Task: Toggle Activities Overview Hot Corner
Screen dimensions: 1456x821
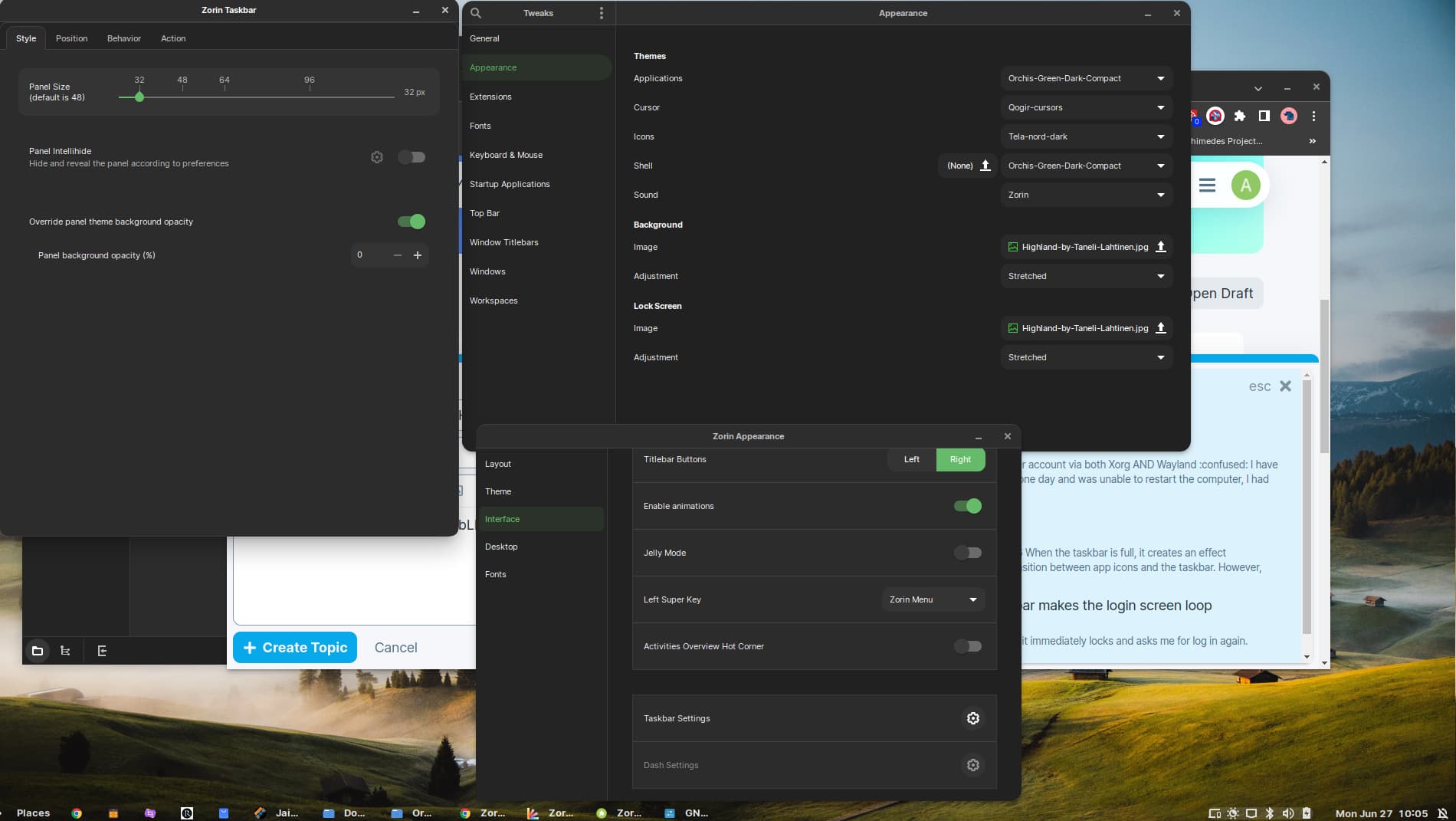Action: coord(968,646)
